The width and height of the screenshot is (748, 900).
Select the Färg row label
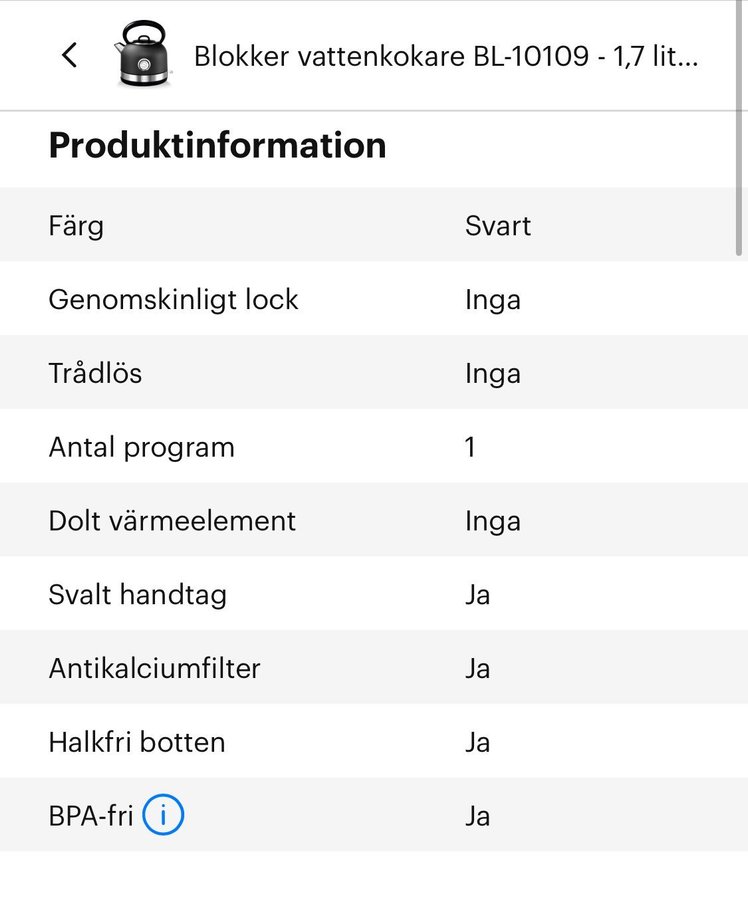click(76, 225)
